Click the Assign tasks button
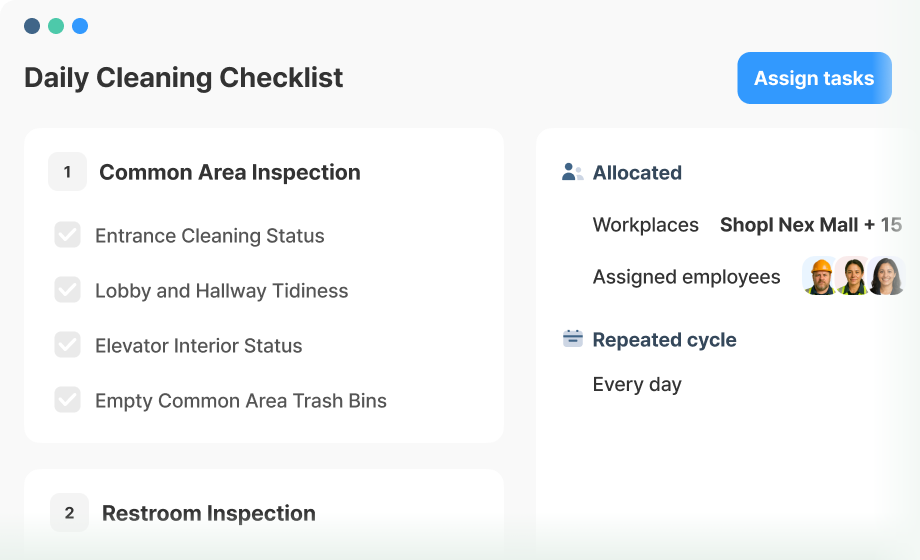Viewport: 920px width, 560px height. 814,78
